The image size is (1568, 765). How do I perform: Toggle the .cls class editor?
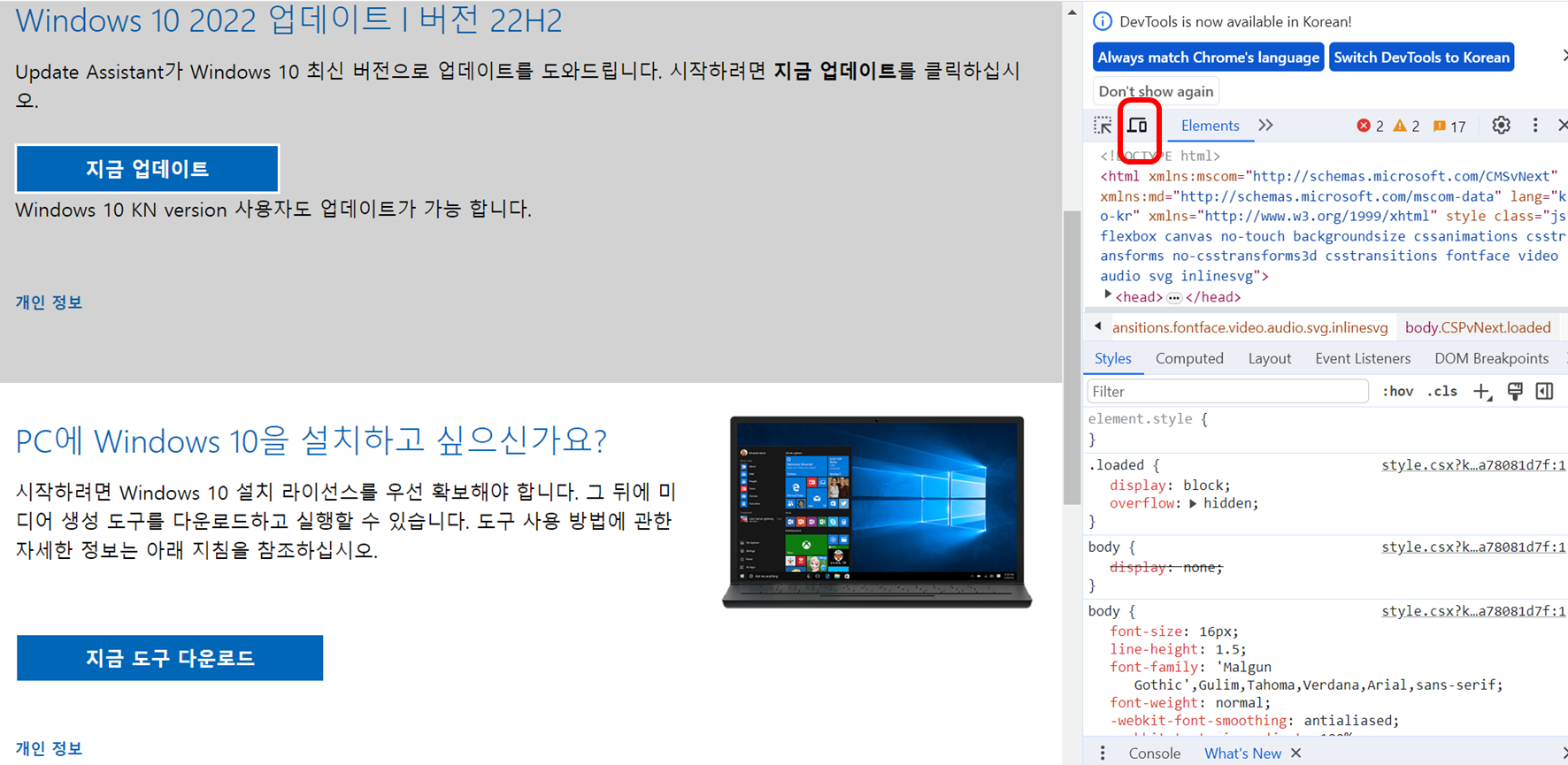(x=1442, y=391)
